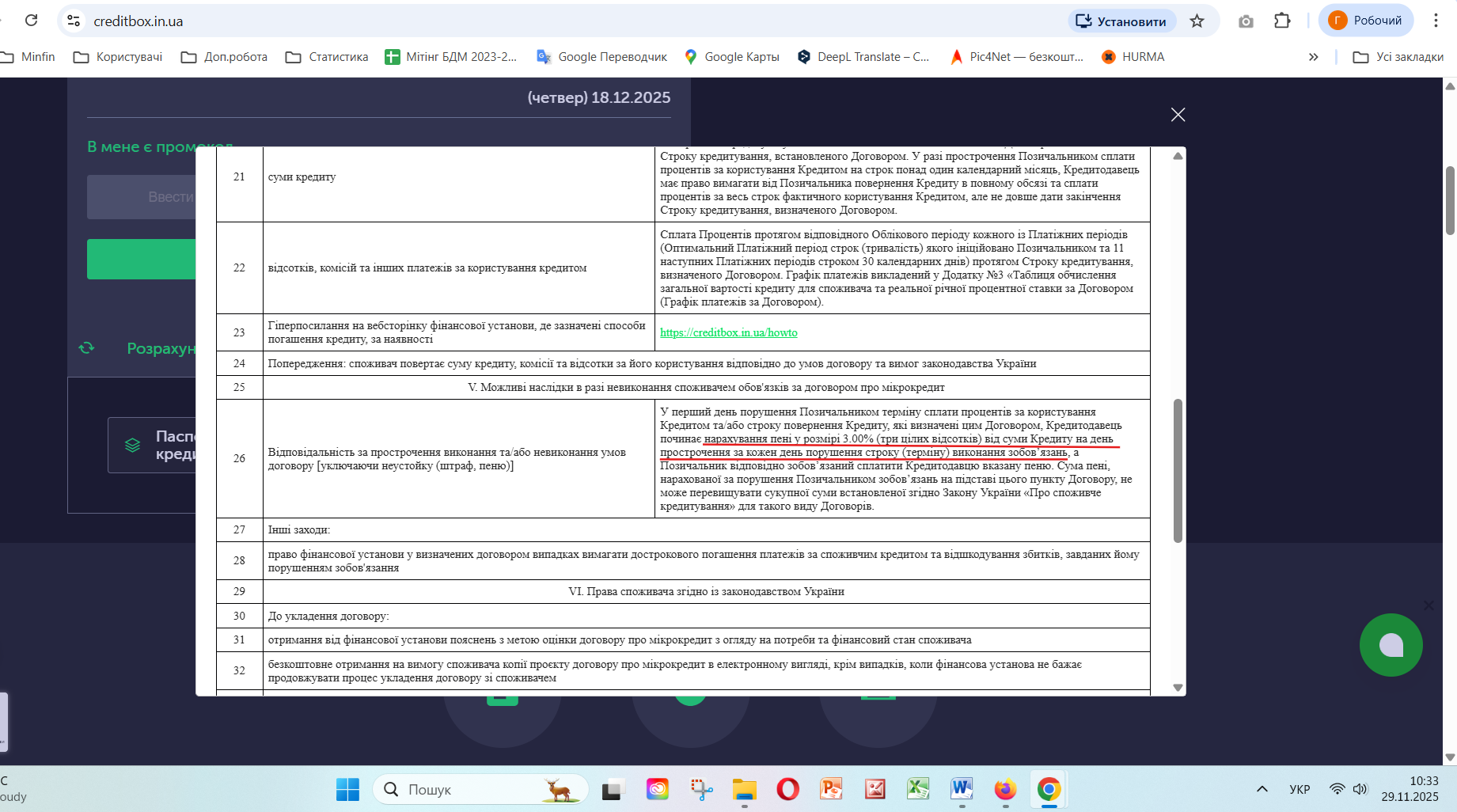Viewport: 1457px width, 812px height.
Task: Open Excel from the taskbar
Action: [918, 789]
